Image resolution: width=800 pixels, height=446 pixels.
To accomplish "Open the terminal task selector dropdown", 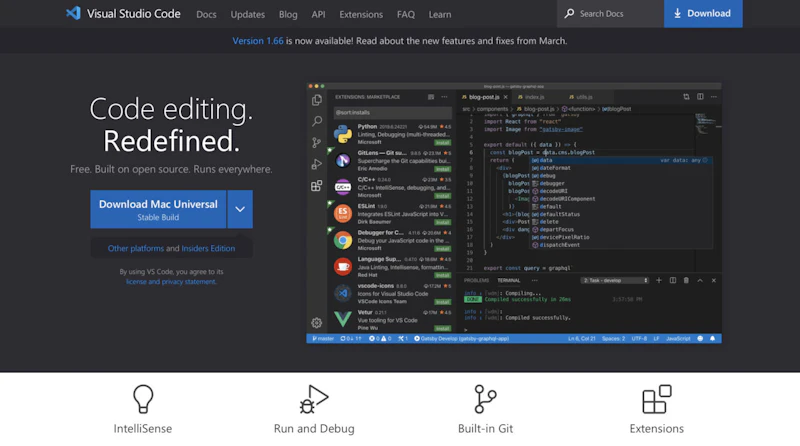I will tap(615, 280).
